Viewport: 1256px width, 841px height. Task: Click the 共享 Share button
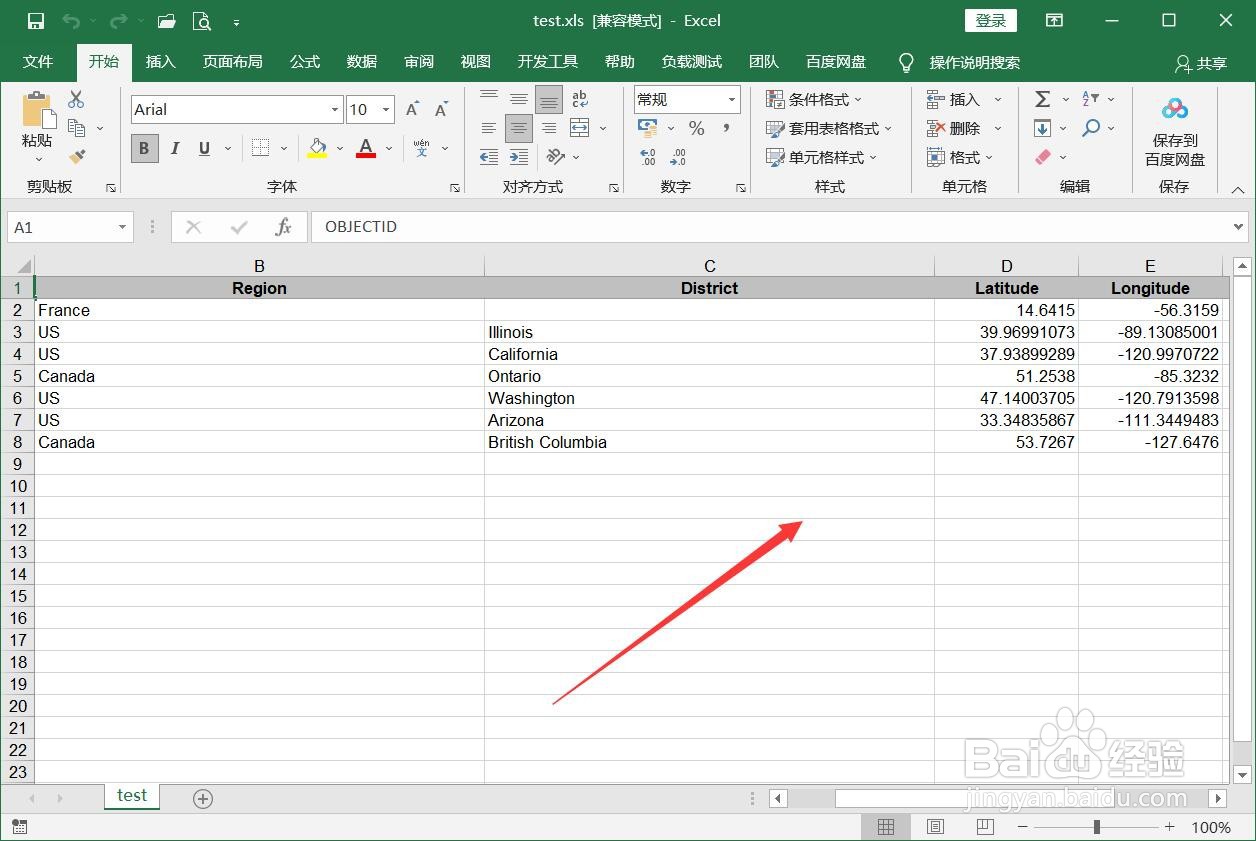(1201, 63)
